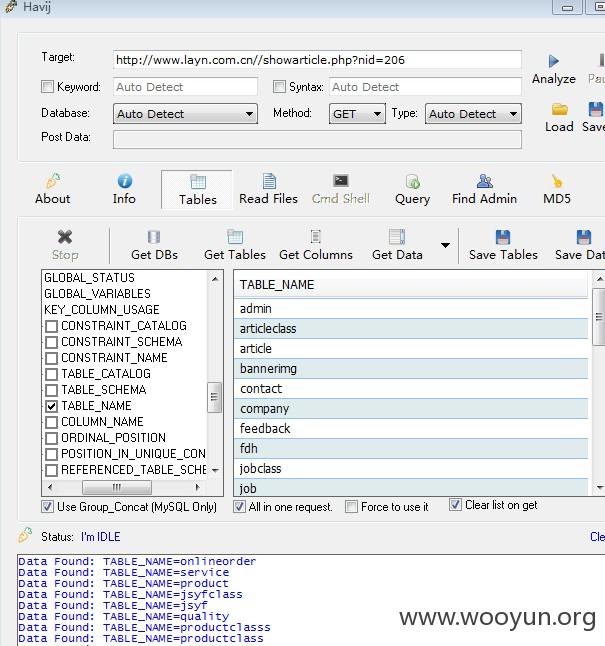Click the Save floppy icon beside Load
Viewport: 605px width, 646px height.
tap(596, 110)
